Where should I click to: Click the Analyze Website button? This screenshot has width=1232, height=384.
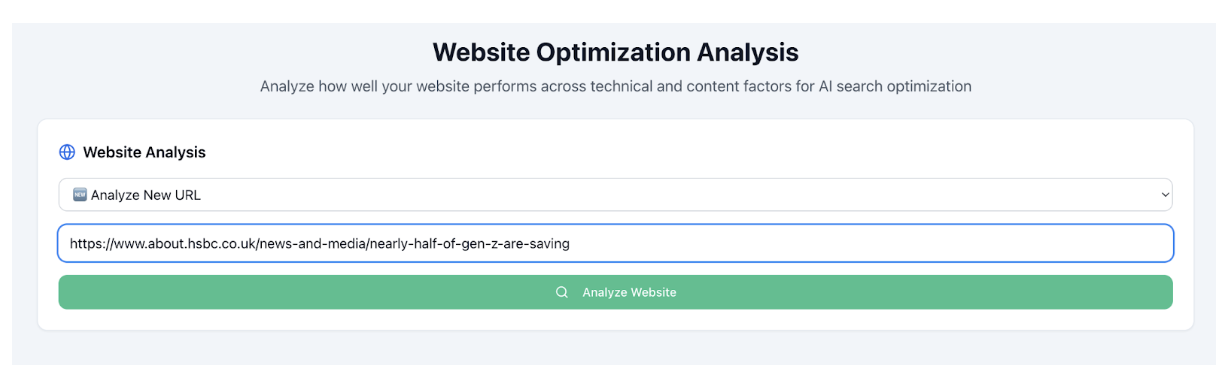[615, 292]
